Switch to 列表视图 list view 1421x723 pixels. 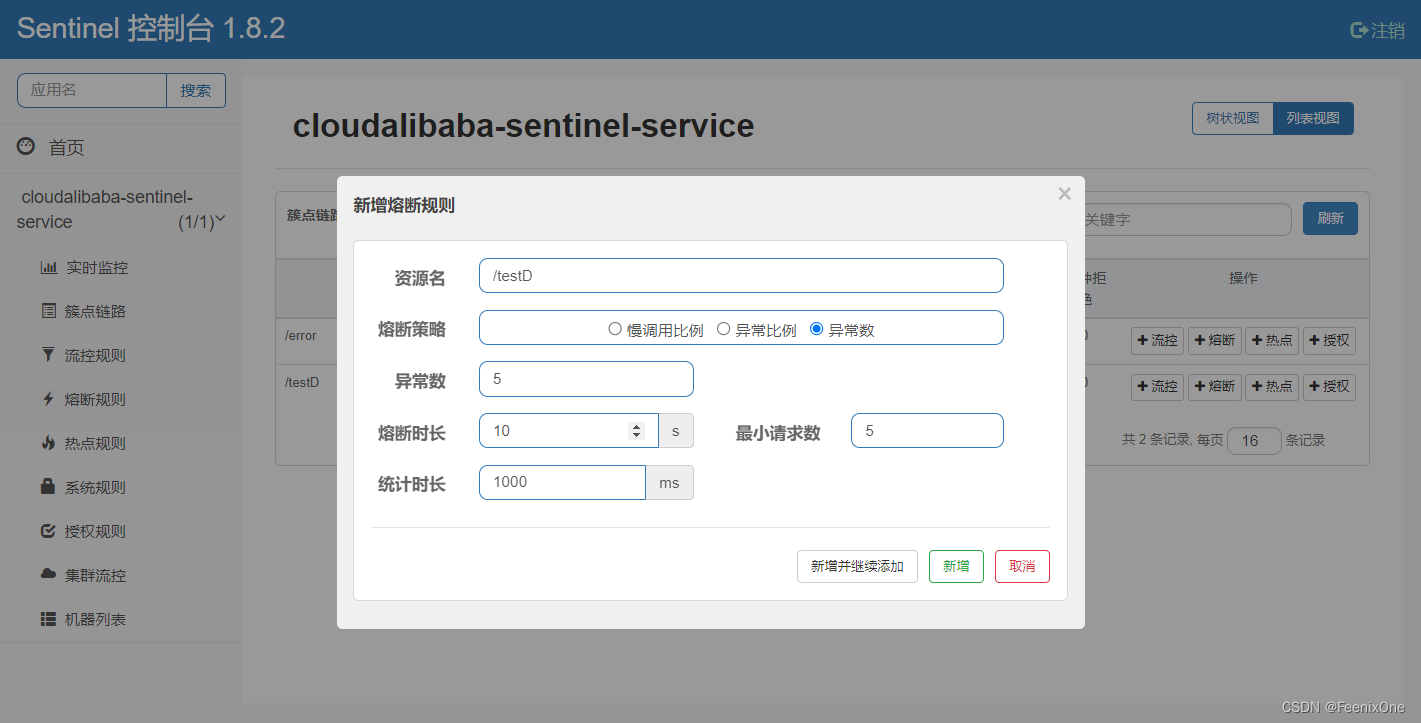tap(1313, 118)
